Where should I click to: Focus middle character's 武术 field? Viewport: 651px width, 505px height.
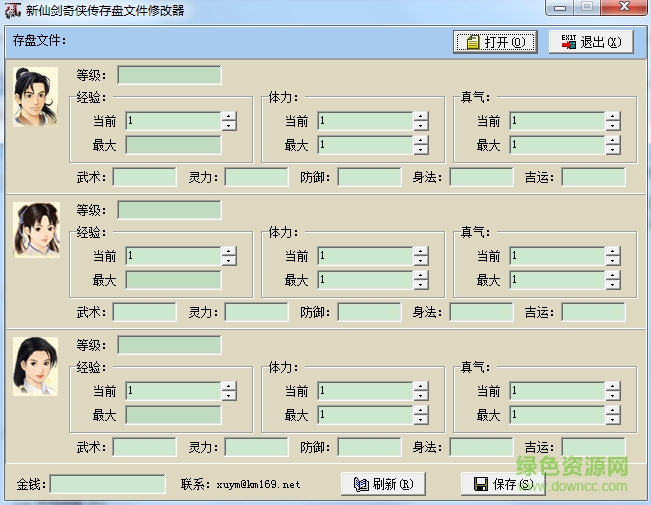click(144, 312)
